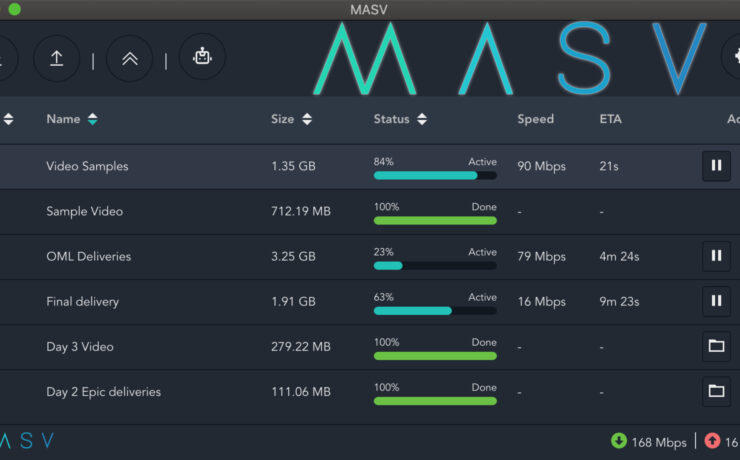Screen dimensions: 740x460
Task: Select the OML Deliveries row name
Action: pyautogui.click(x=89, y=256)
